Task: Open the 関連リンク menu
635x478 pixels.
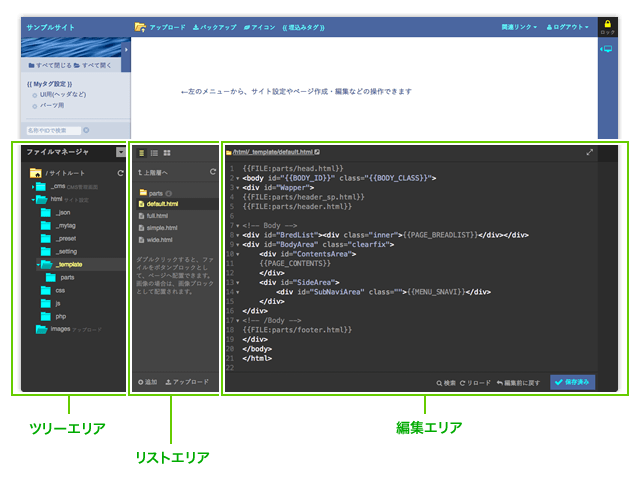Action: coord(519,27)
